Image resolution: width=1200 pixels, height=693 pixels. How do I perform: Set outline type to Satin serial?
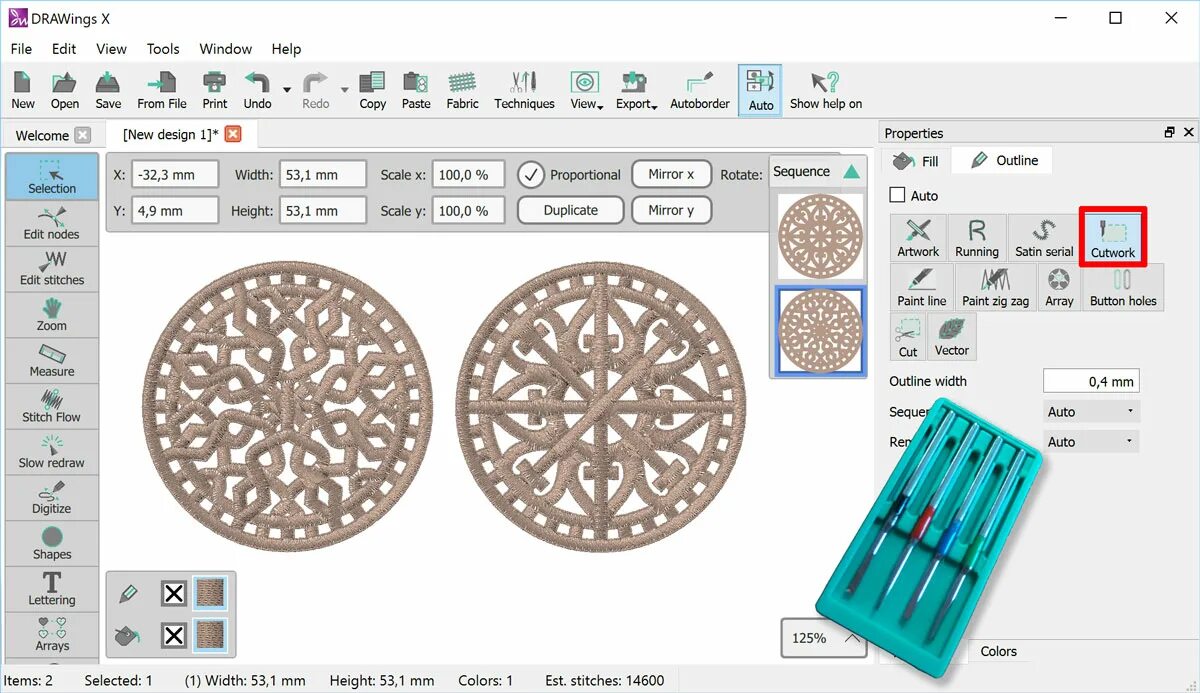(x=1044, y=239)
